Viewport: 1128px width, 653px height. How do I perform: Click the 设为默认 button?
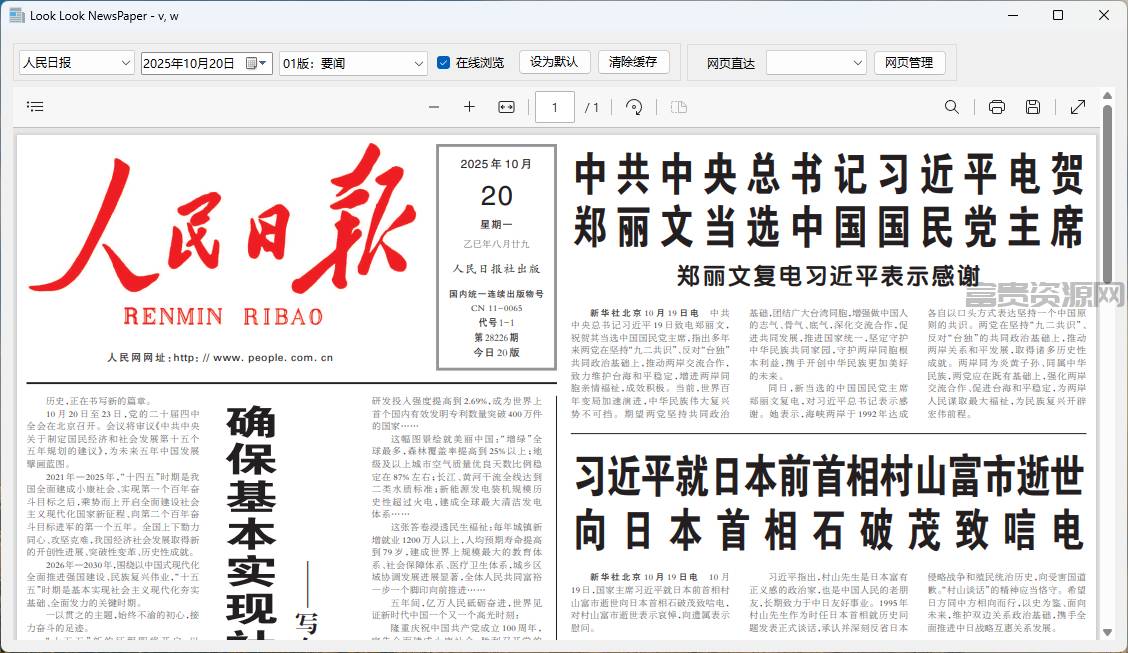pyautogui.click(x=554, y=62)
